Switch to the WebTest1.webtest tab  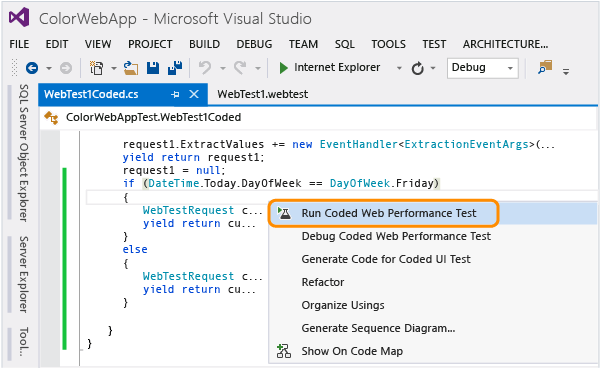click(x=262, y=94)
